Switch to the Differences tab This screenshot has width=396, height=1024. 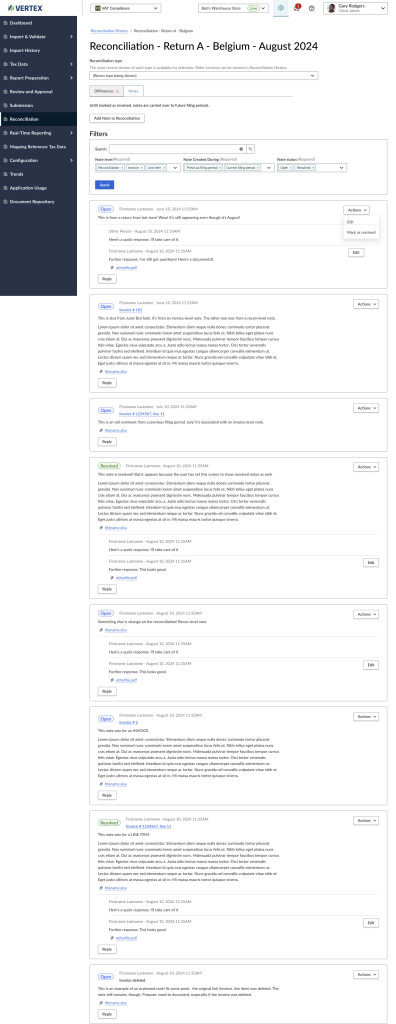[105, 91]
